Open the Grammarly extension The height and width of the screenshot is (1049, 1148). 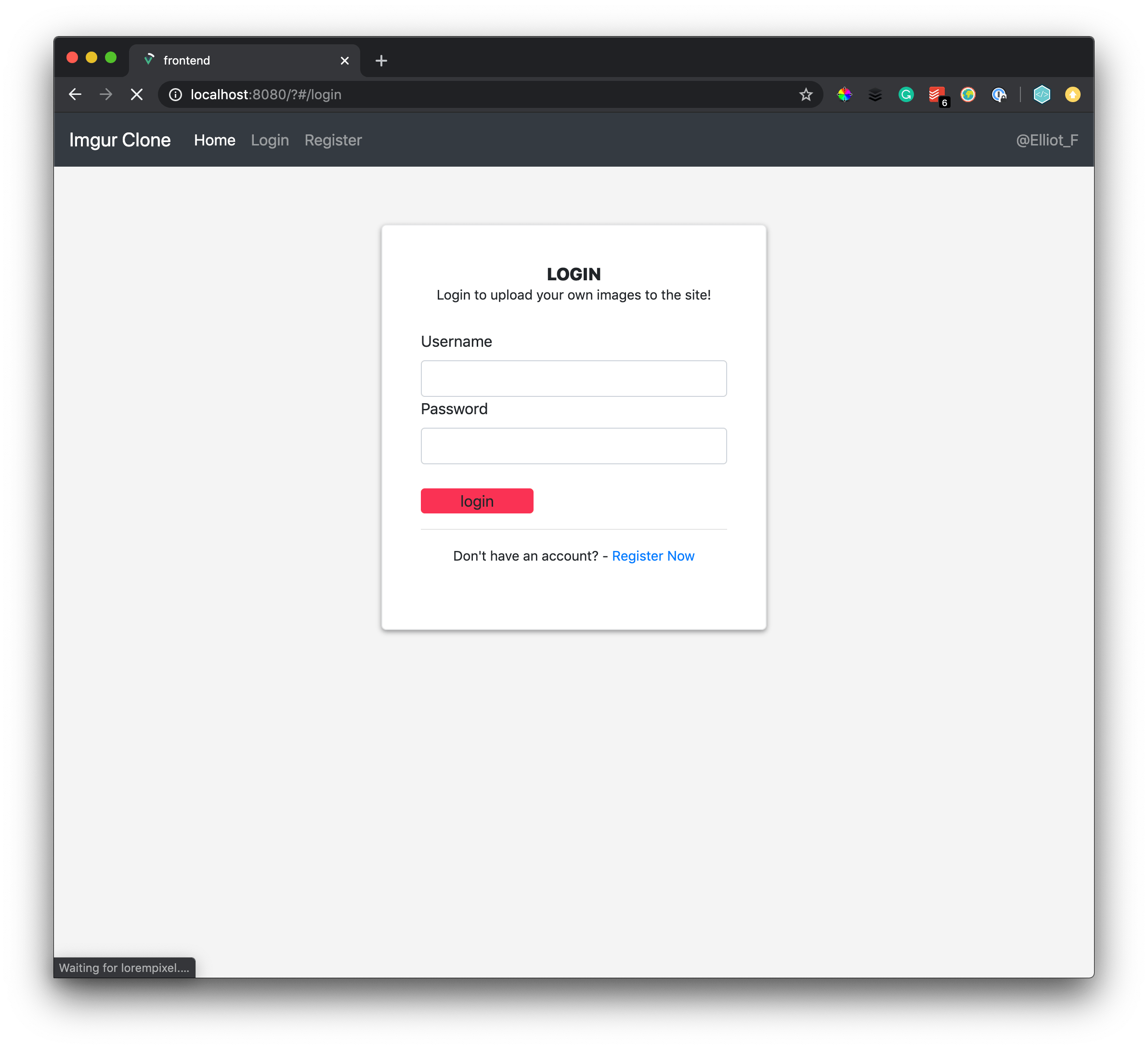click(906, 94)
